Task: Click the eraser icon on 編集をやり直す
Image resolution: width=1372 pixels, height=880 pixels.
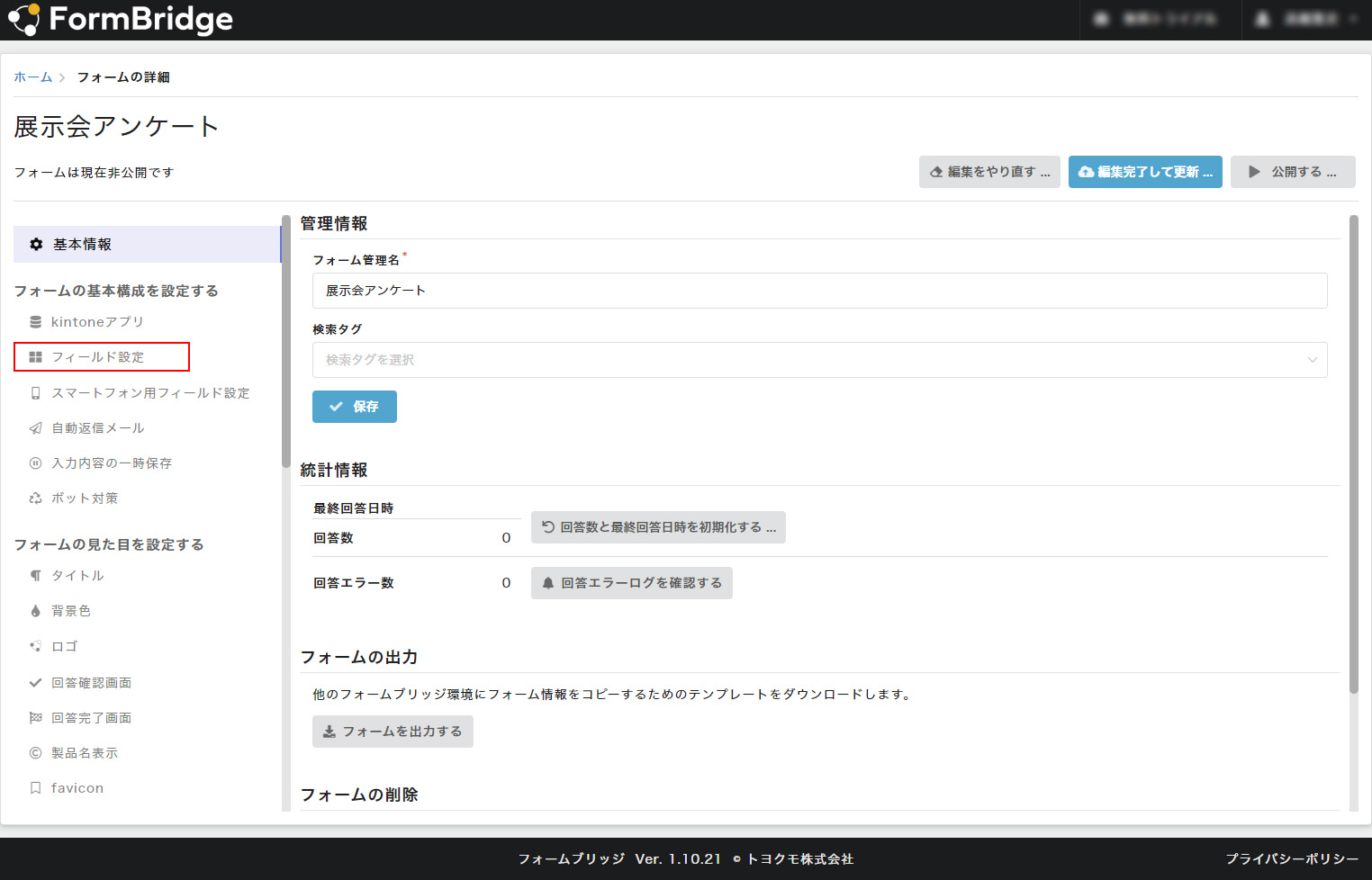Action: pos(936,172)
